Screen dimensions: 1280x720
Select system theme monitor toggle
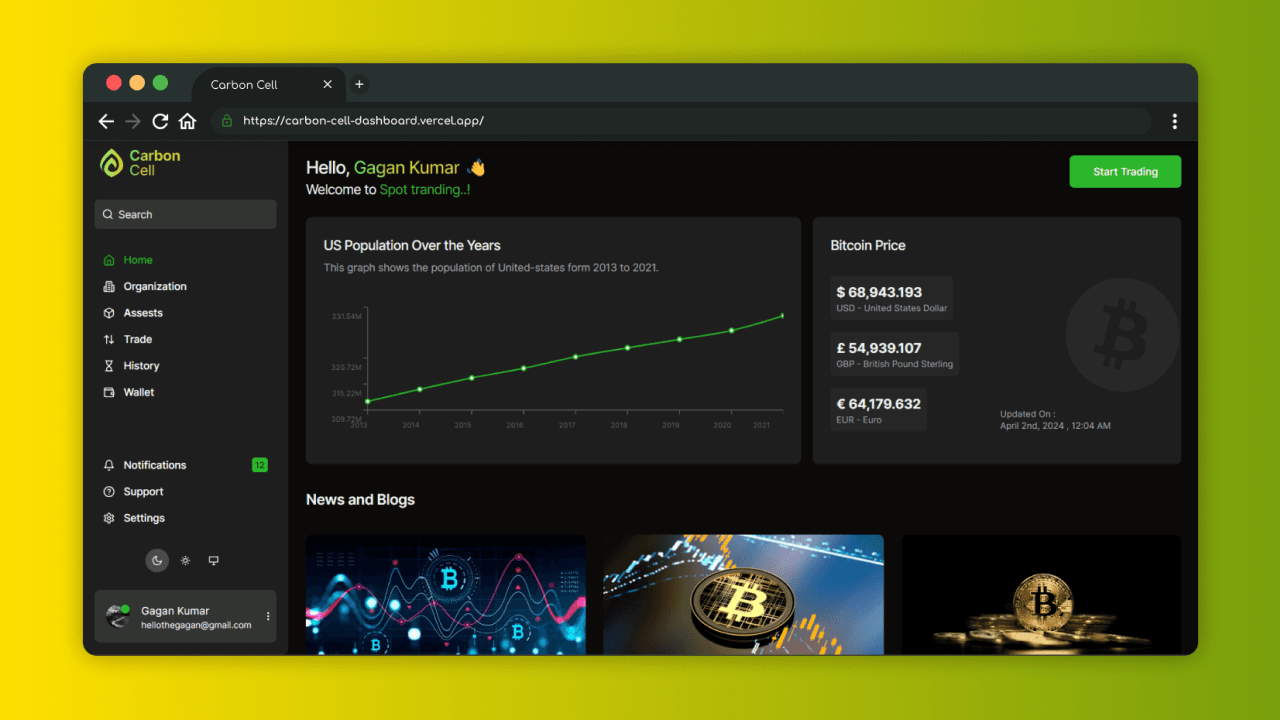coord(213,561)
